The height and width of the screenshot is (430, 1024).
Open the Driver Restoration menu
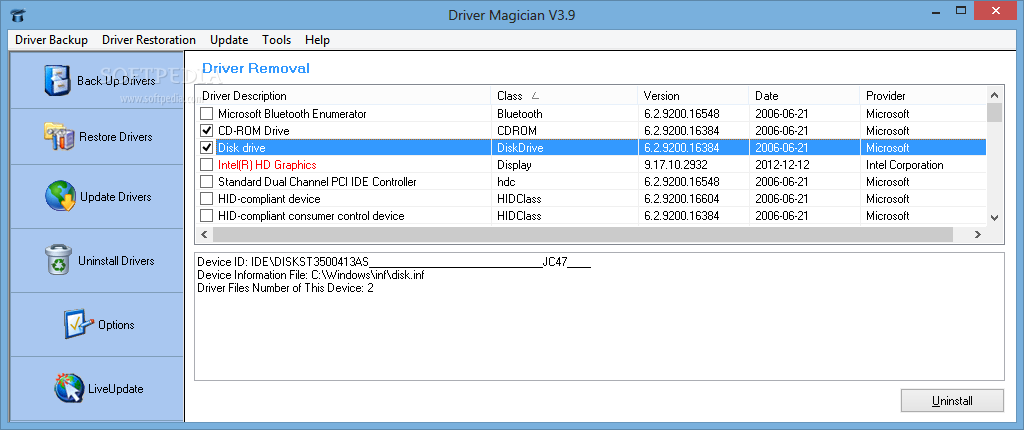[x=149, y=40]
